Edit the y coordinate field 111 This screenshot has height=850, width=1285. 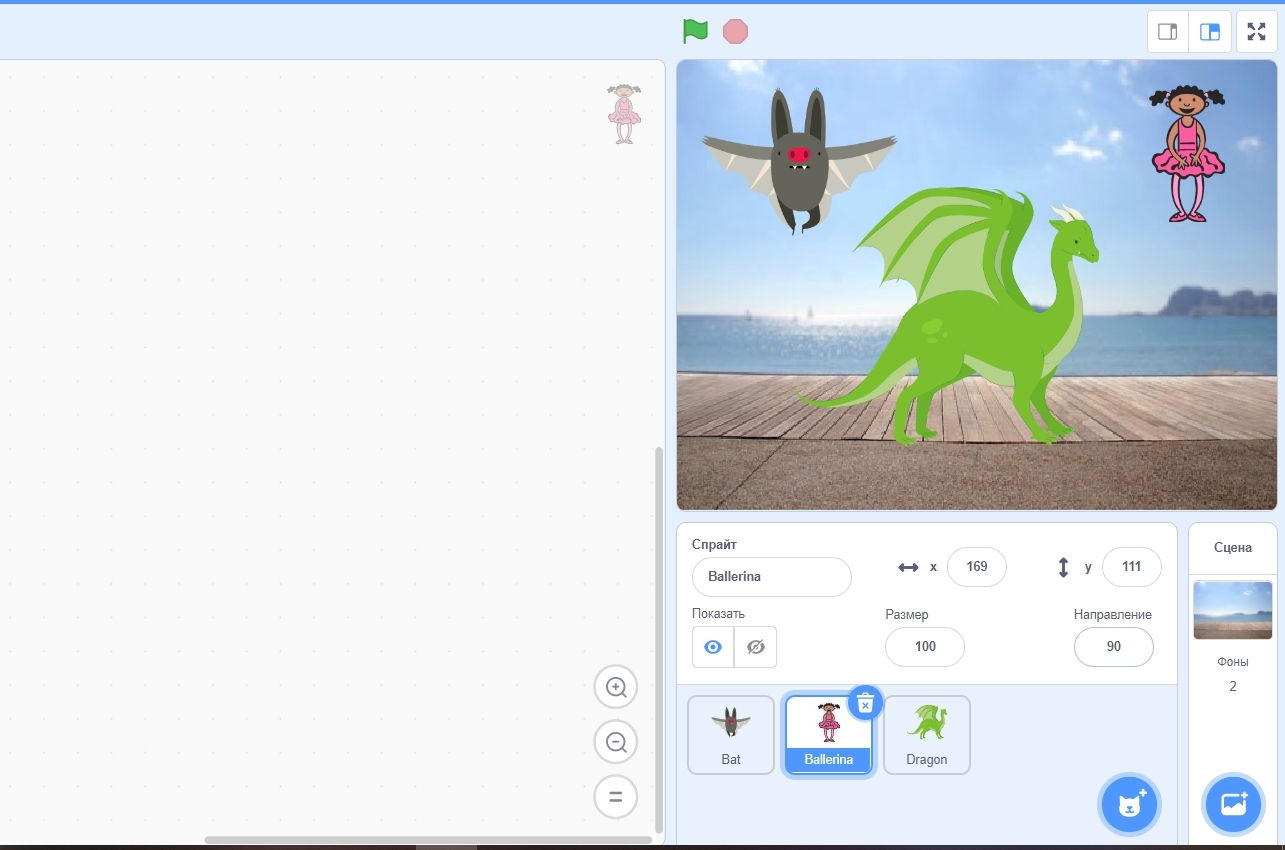click(x=1132, y=567)
